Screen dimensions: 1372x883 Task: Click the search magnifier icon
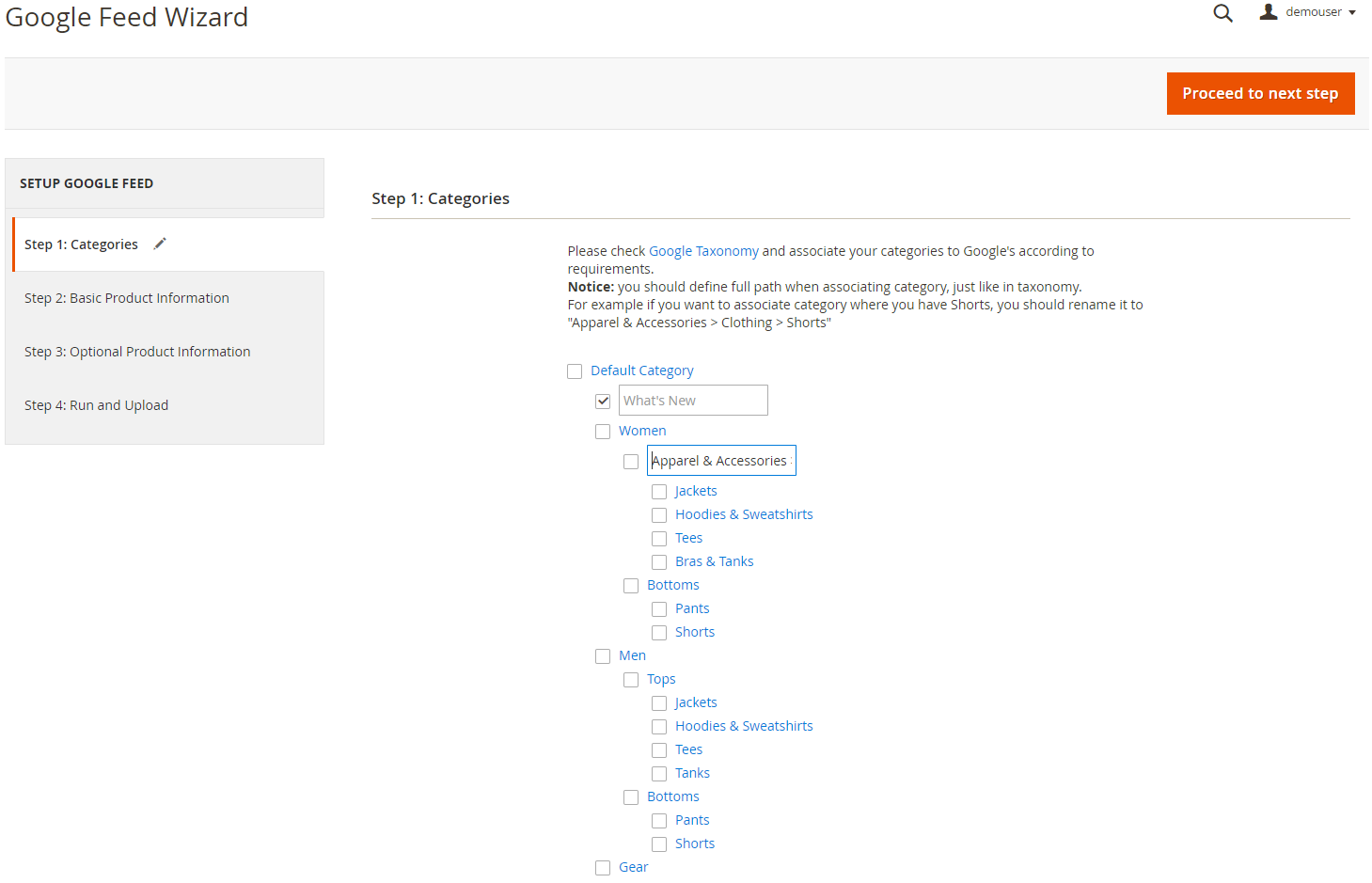tap(1222, 13)
